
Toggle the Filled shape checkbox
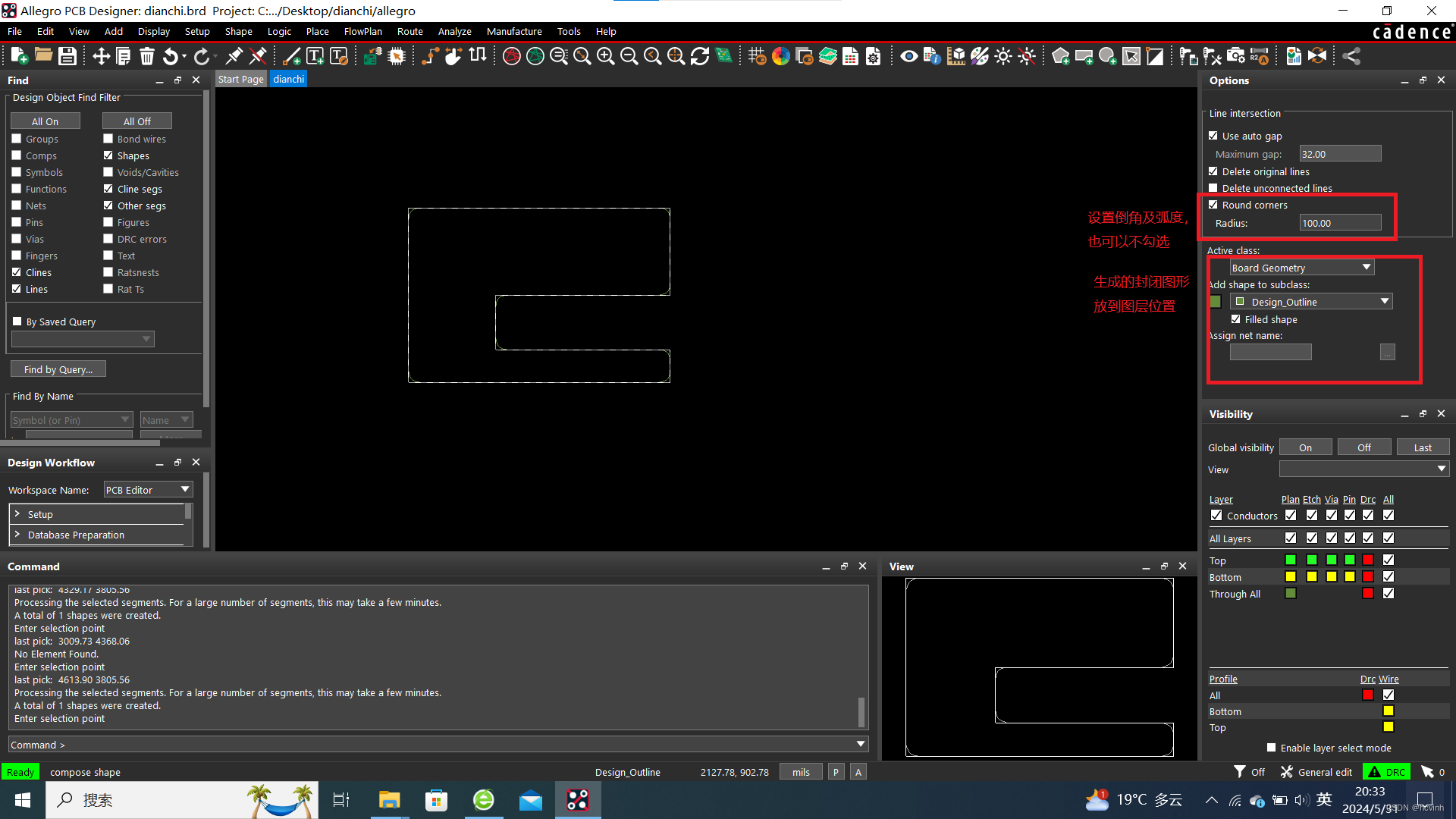[x=1236, y=319]
